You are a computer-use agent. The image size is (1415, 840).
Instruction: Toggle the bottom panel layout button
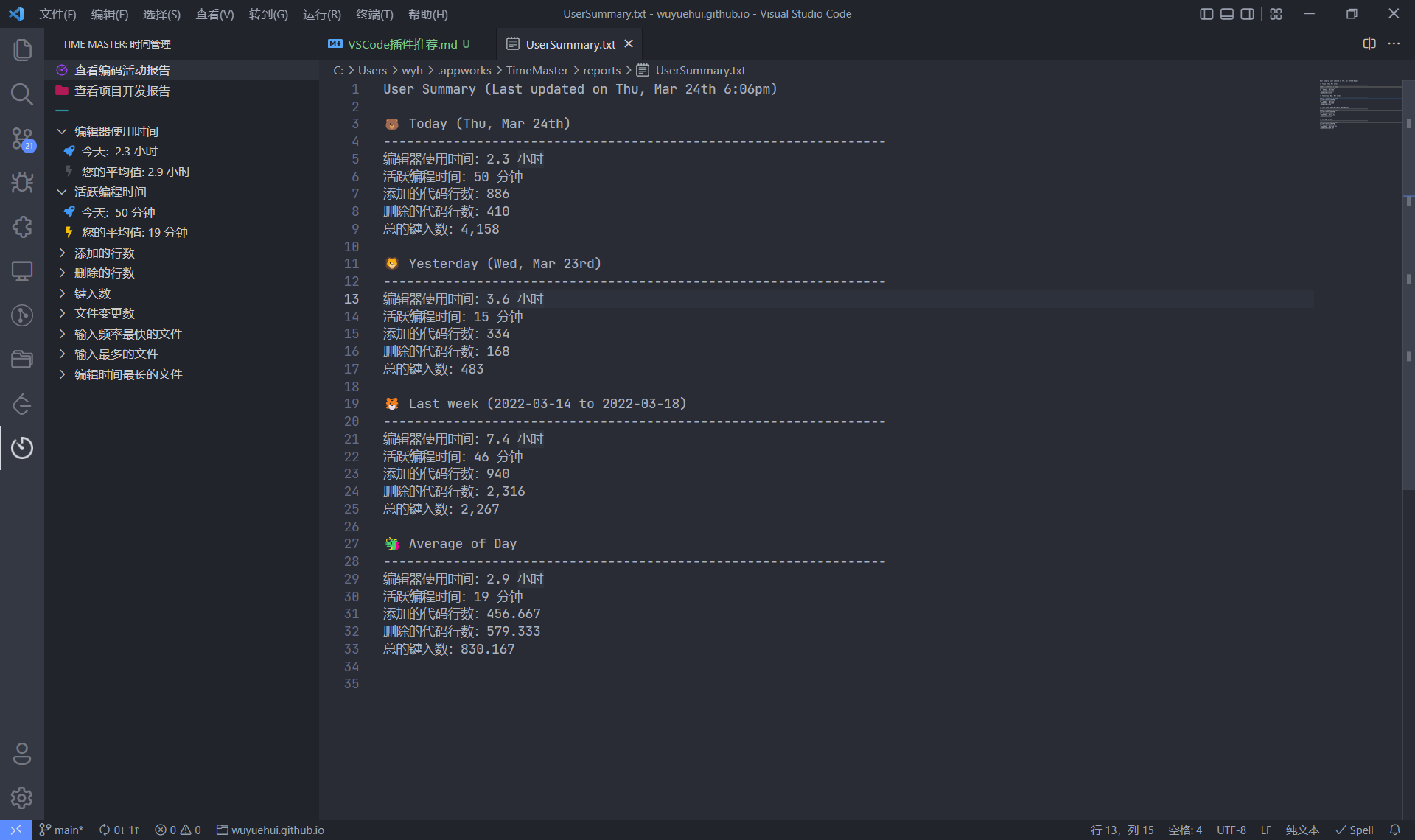pyautogui.click(x=1227, y=14)
